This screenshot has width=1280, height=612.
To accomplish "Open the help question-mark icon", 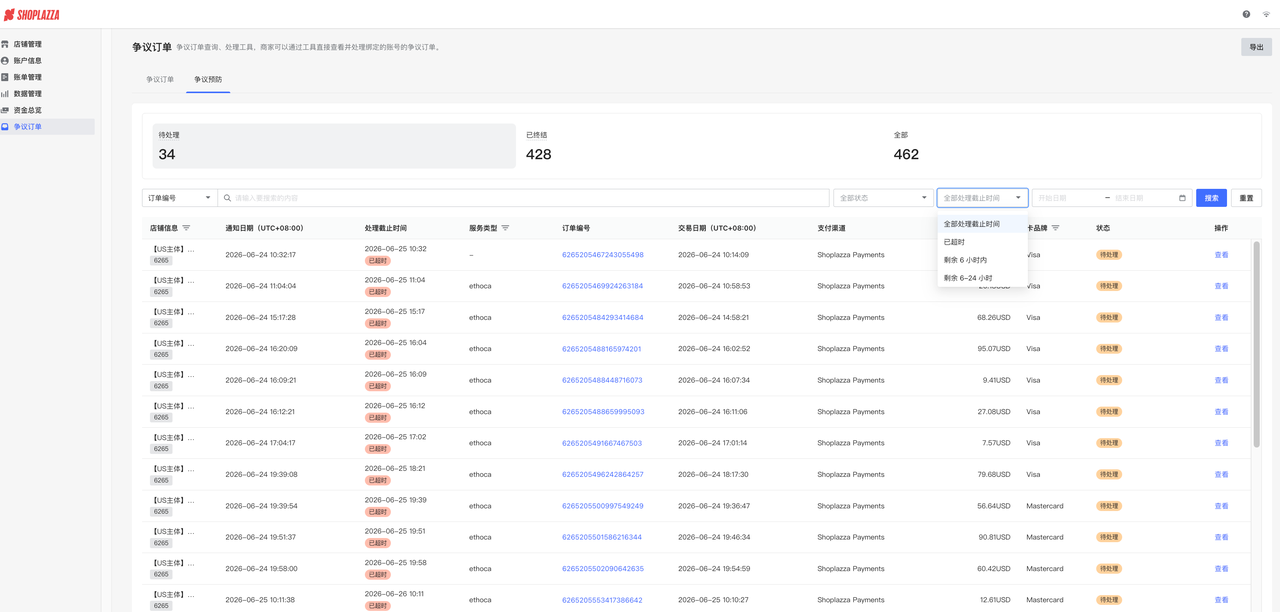I will click(x=1246, y=14).
